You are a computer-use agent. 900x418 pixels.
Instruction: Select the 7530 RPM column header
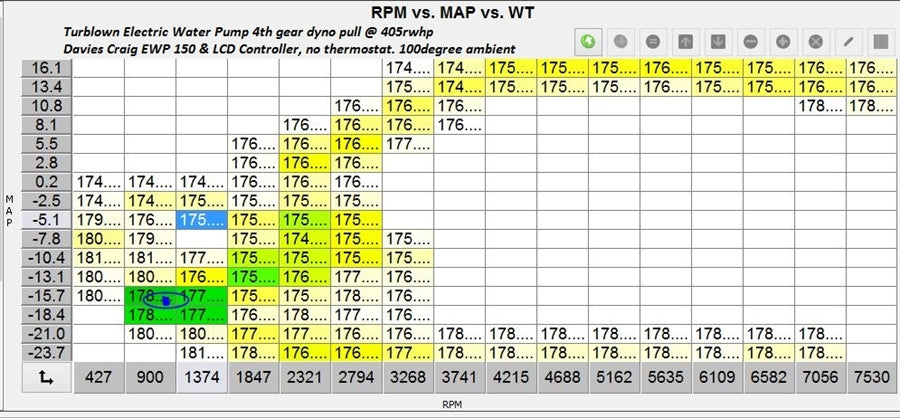point(872,378)
